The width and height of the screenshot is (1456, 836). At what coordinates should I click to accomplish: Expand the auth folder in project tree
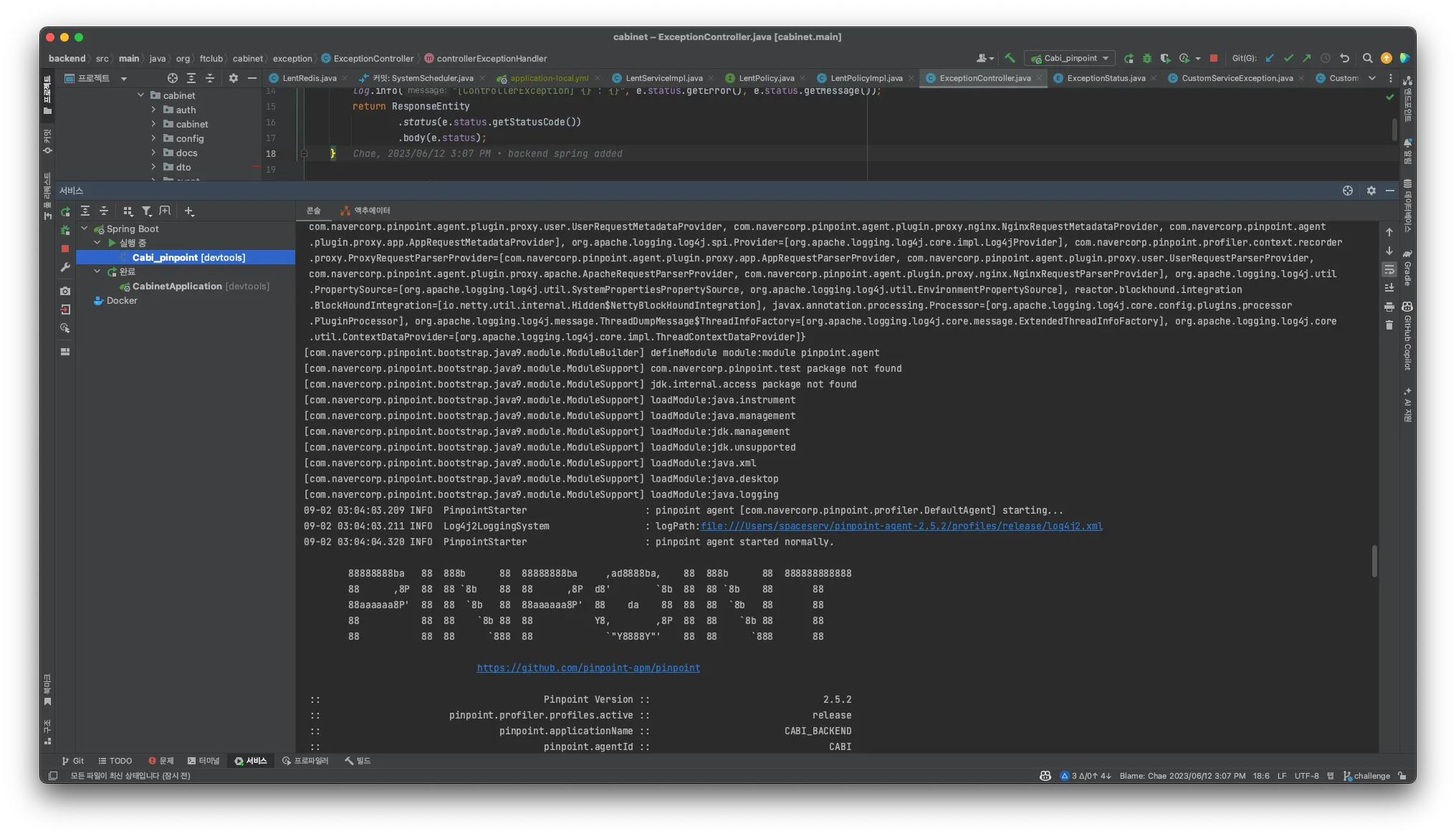click(153, 110)
